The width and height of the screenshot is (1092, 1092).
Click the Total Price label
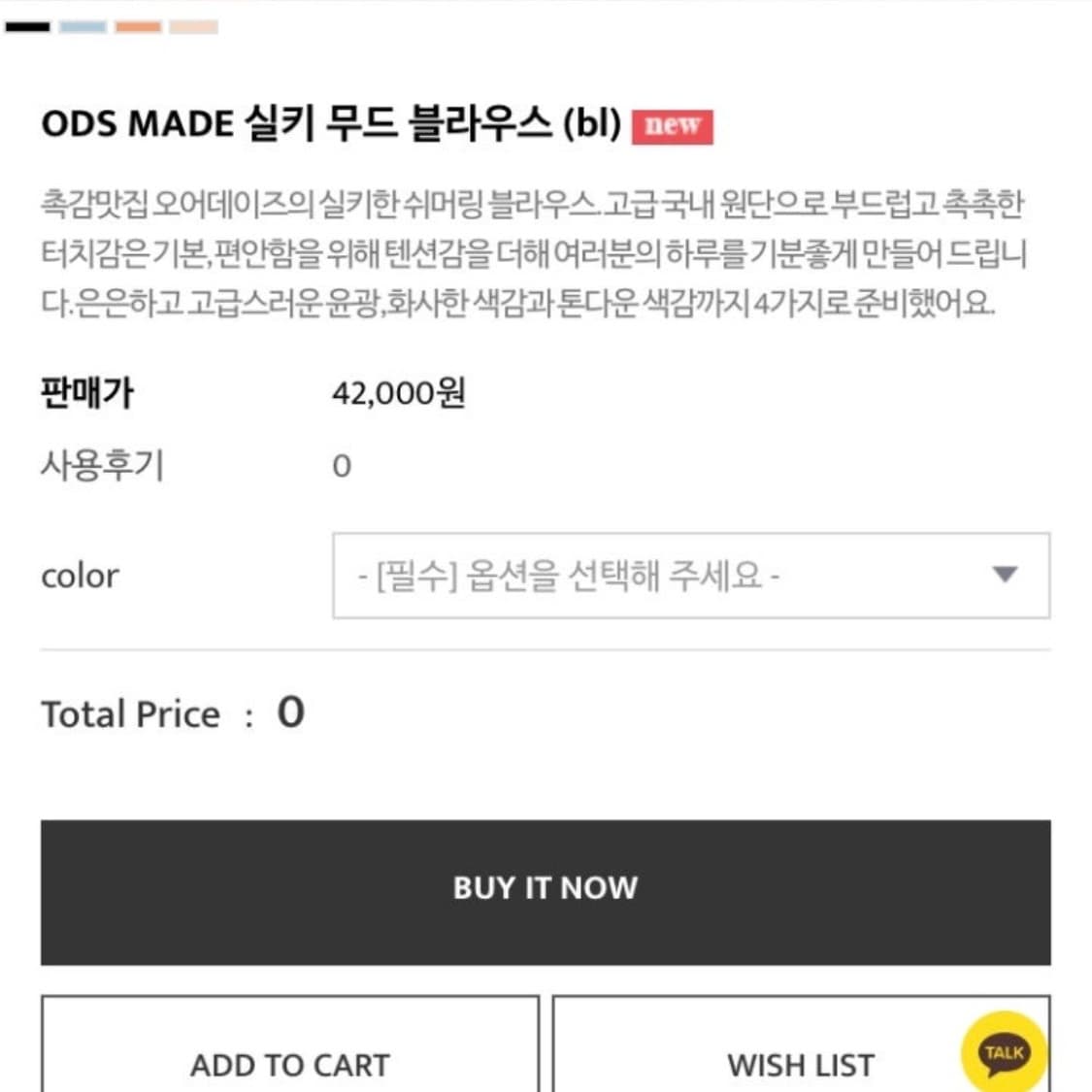(131, 713)
